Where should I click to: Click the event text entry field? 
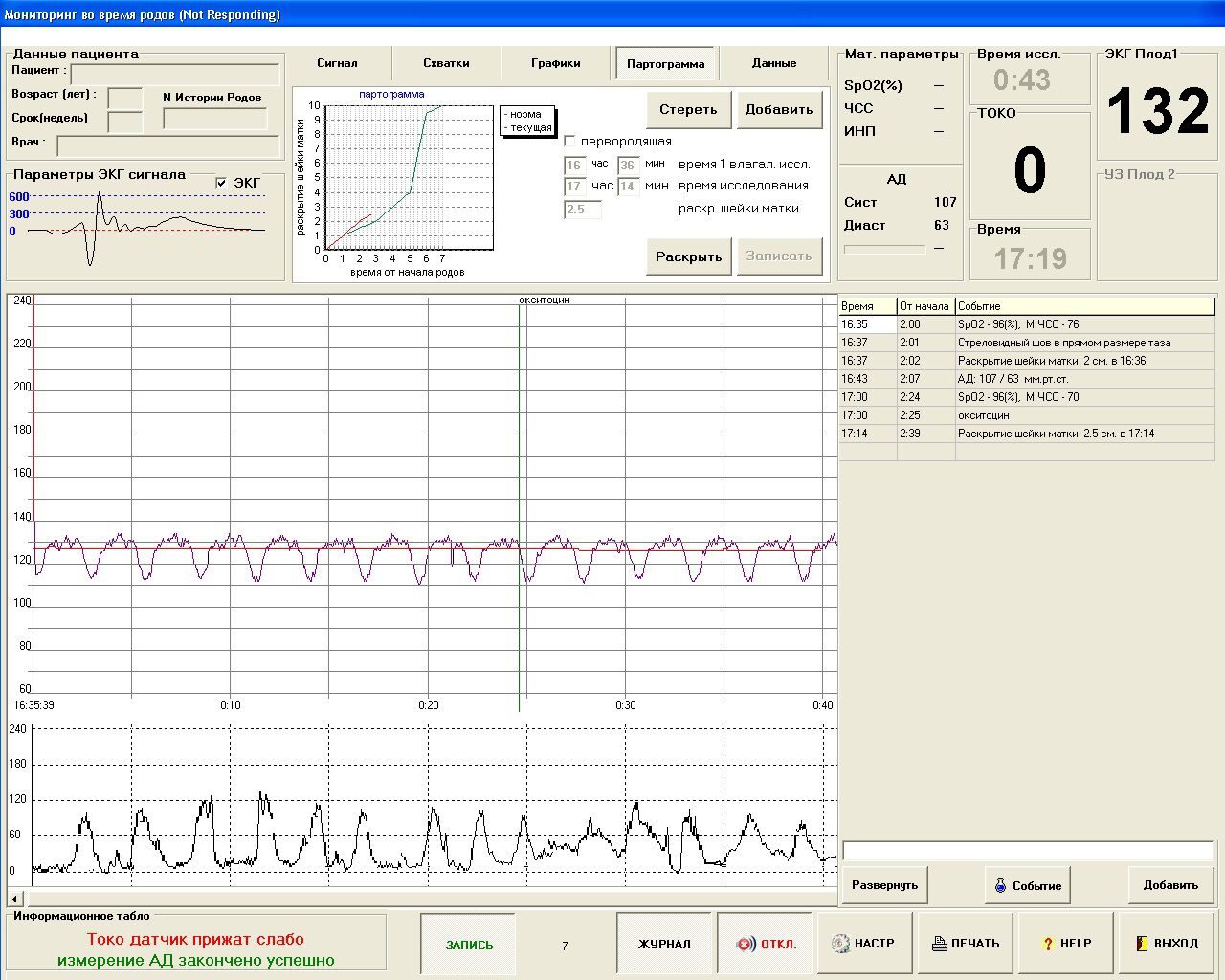point(1028,852)
